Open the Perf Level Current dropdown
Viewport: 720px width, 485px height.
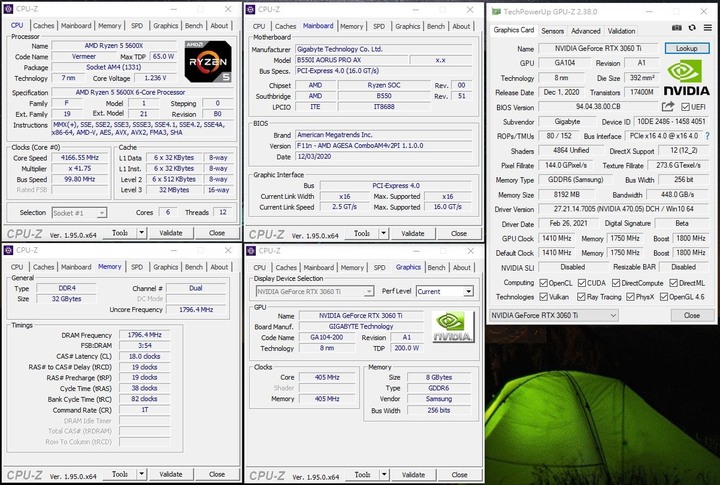(x=444, y=291)
